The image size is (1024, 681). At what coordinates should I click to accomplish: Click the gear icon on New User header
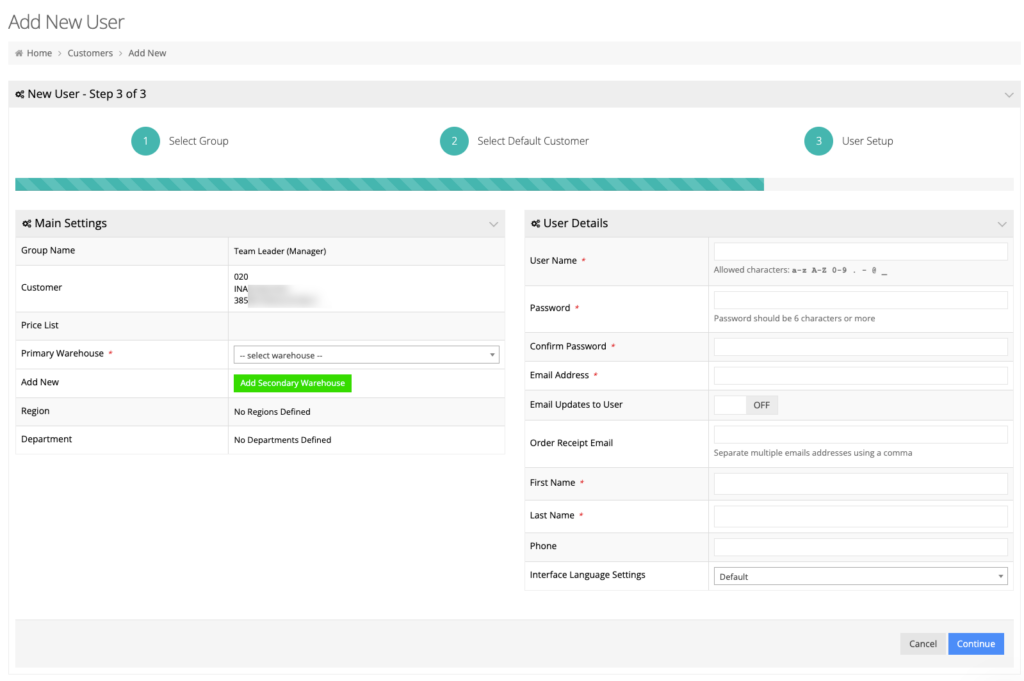19,93
